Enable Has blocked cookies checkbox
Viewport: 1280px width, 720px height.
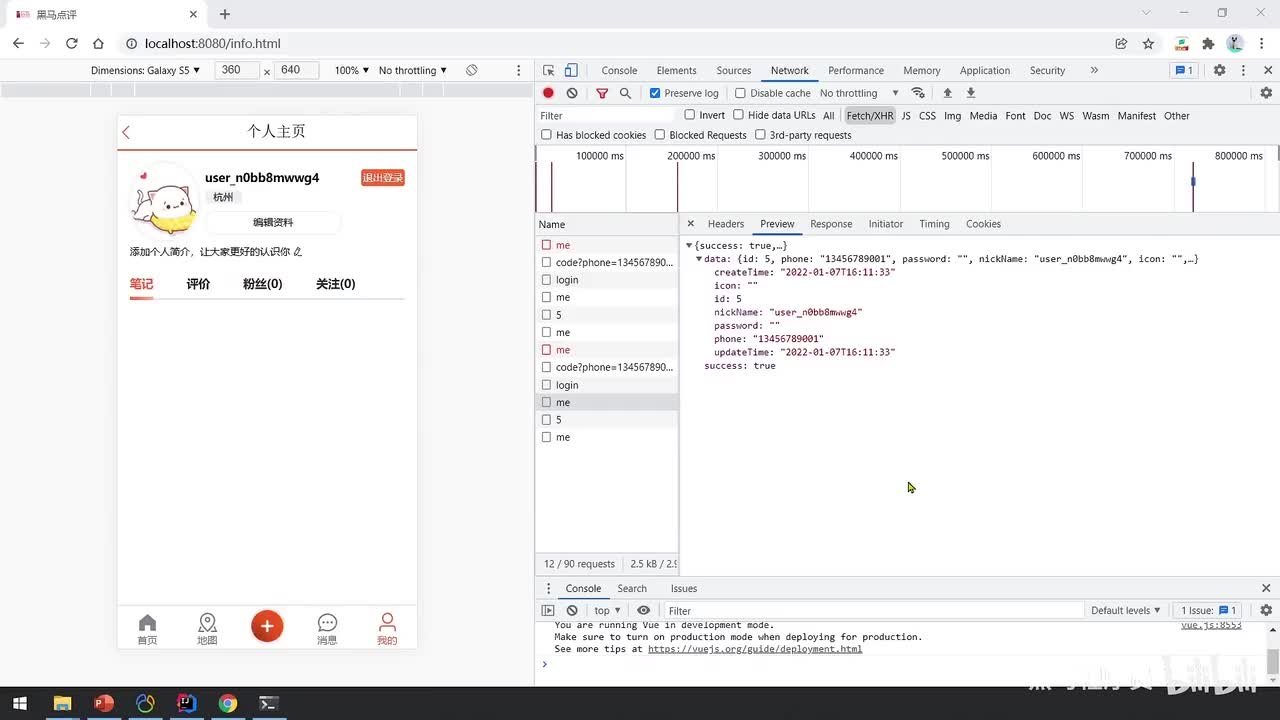546,135
